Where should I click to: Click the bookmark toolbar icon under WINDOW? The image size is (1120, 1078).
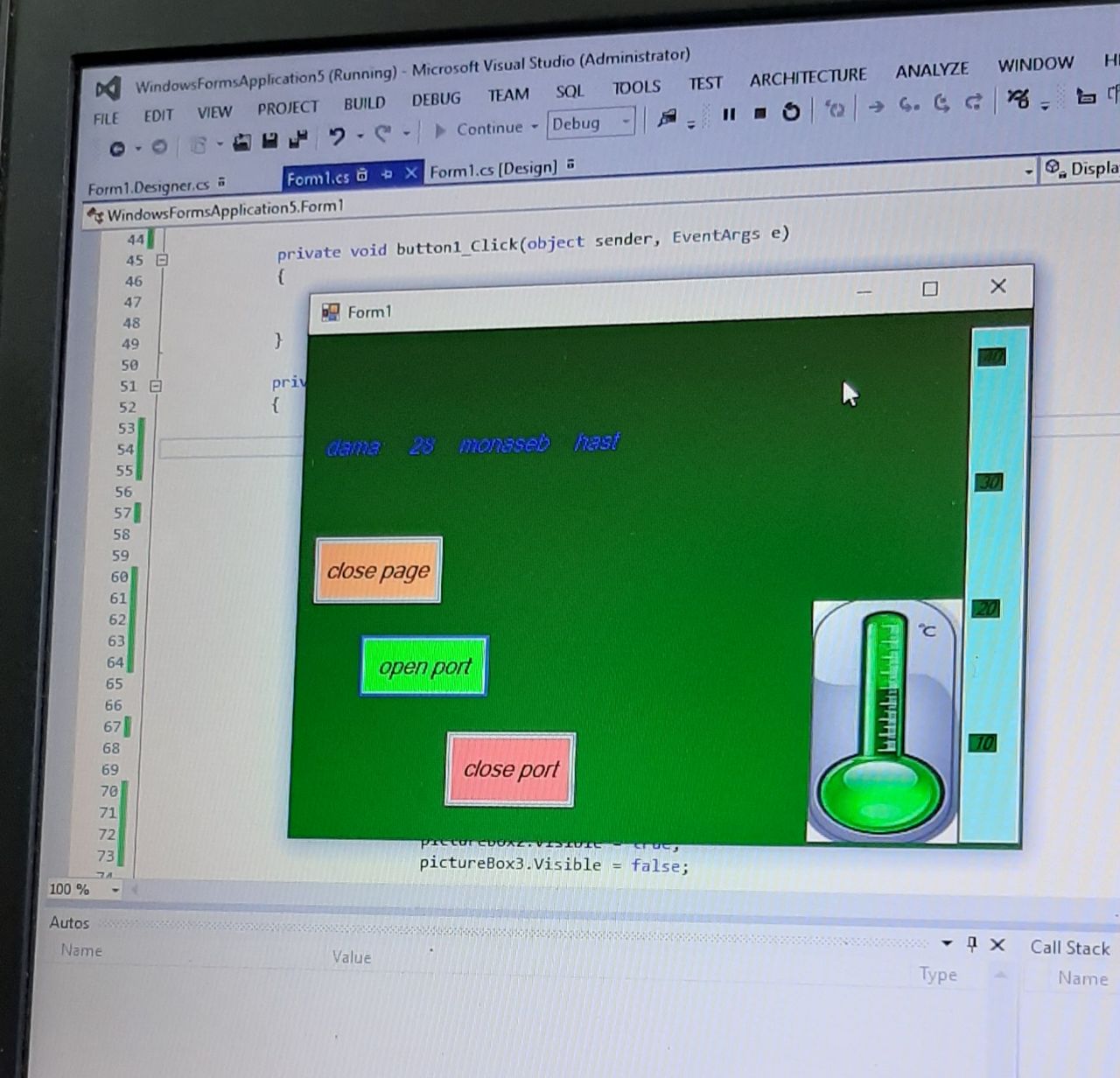(x=1086, y=95)
